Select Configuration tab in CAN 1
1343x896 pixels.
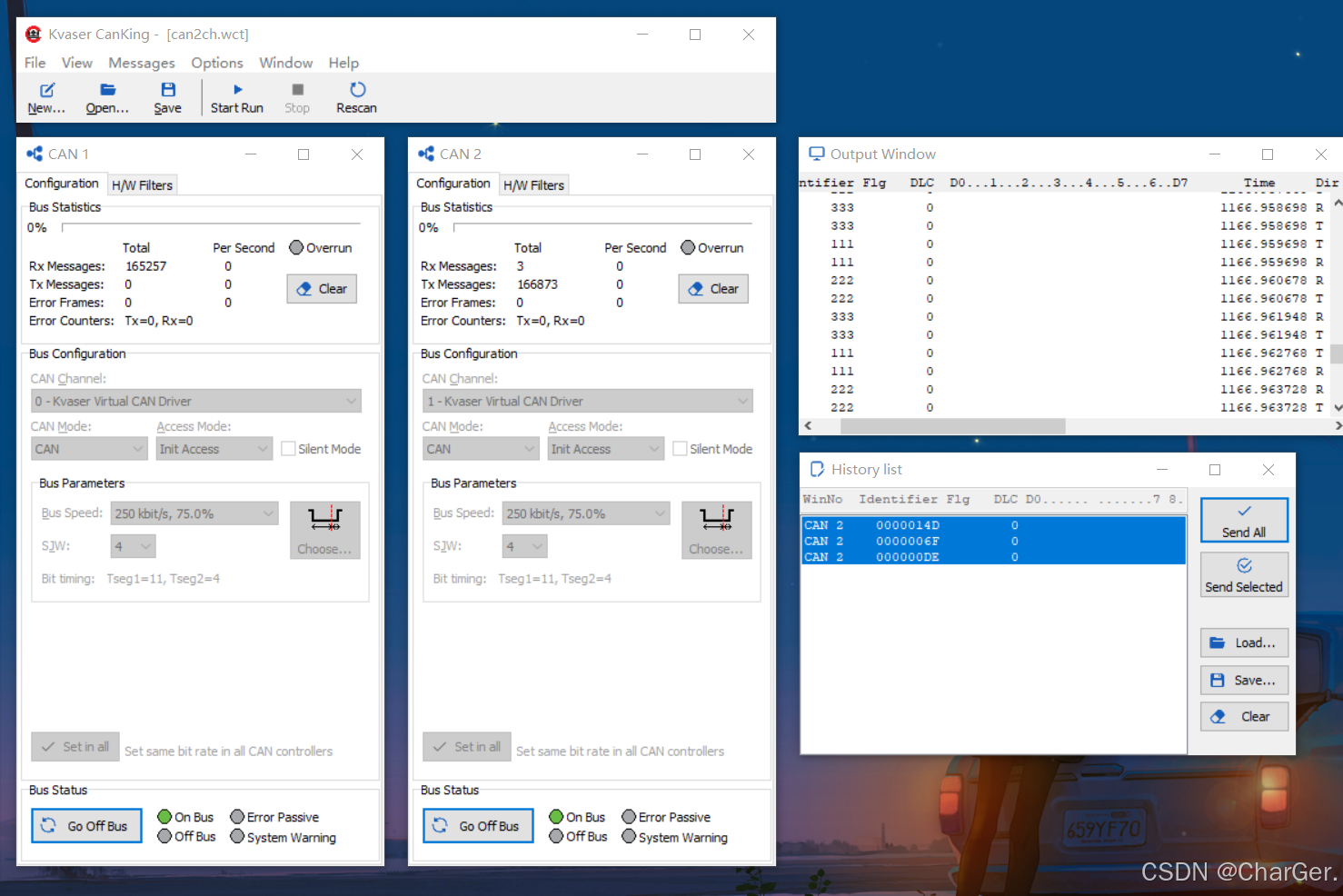point(62,184)
